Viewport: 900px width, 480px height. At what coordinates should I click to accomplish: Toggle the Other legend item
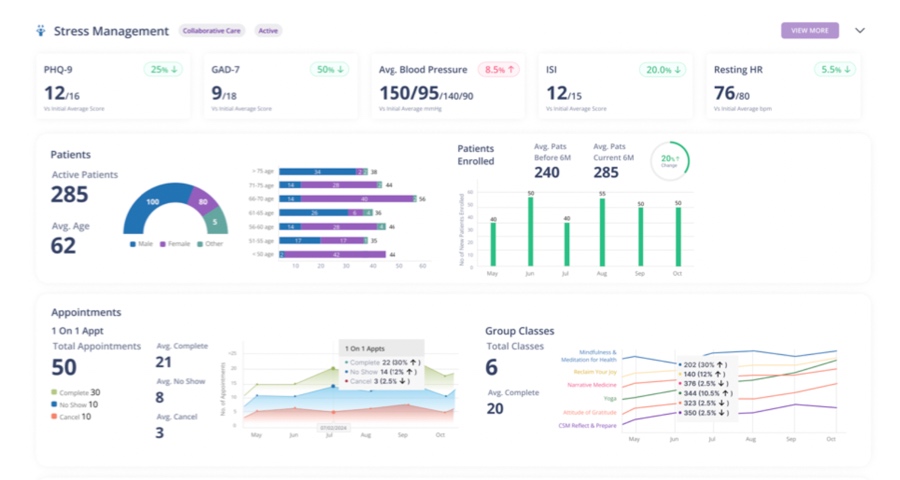[x=213, y=244]
